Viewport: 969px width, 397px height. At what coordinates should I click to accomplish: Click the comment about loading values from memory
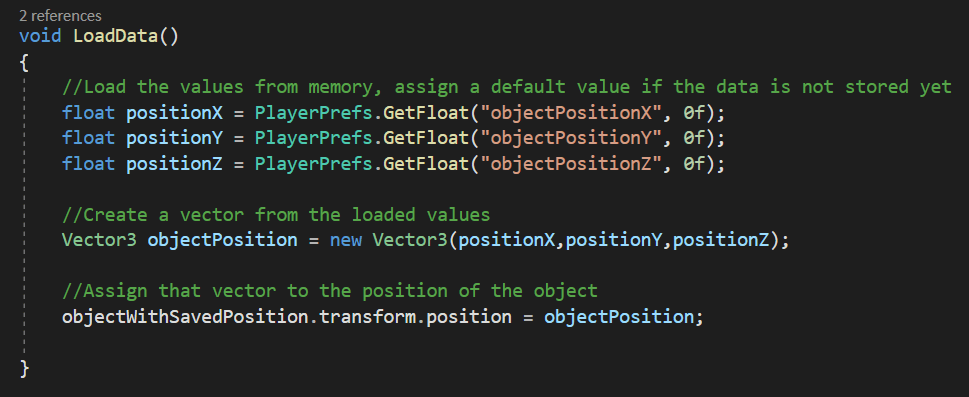pyautogui.click(x=507, y=87)
